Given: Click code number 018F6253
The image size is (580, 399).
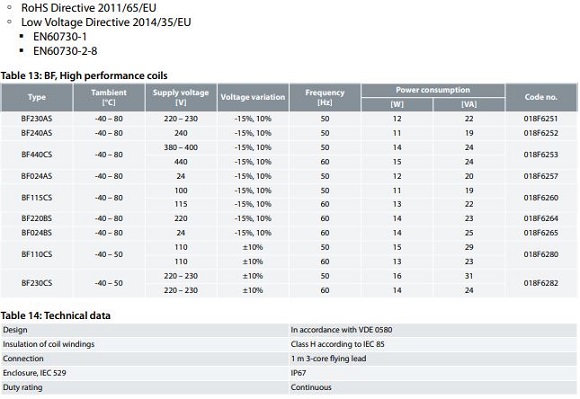Looking at the screenshot, I should click(x=540, y=155).
